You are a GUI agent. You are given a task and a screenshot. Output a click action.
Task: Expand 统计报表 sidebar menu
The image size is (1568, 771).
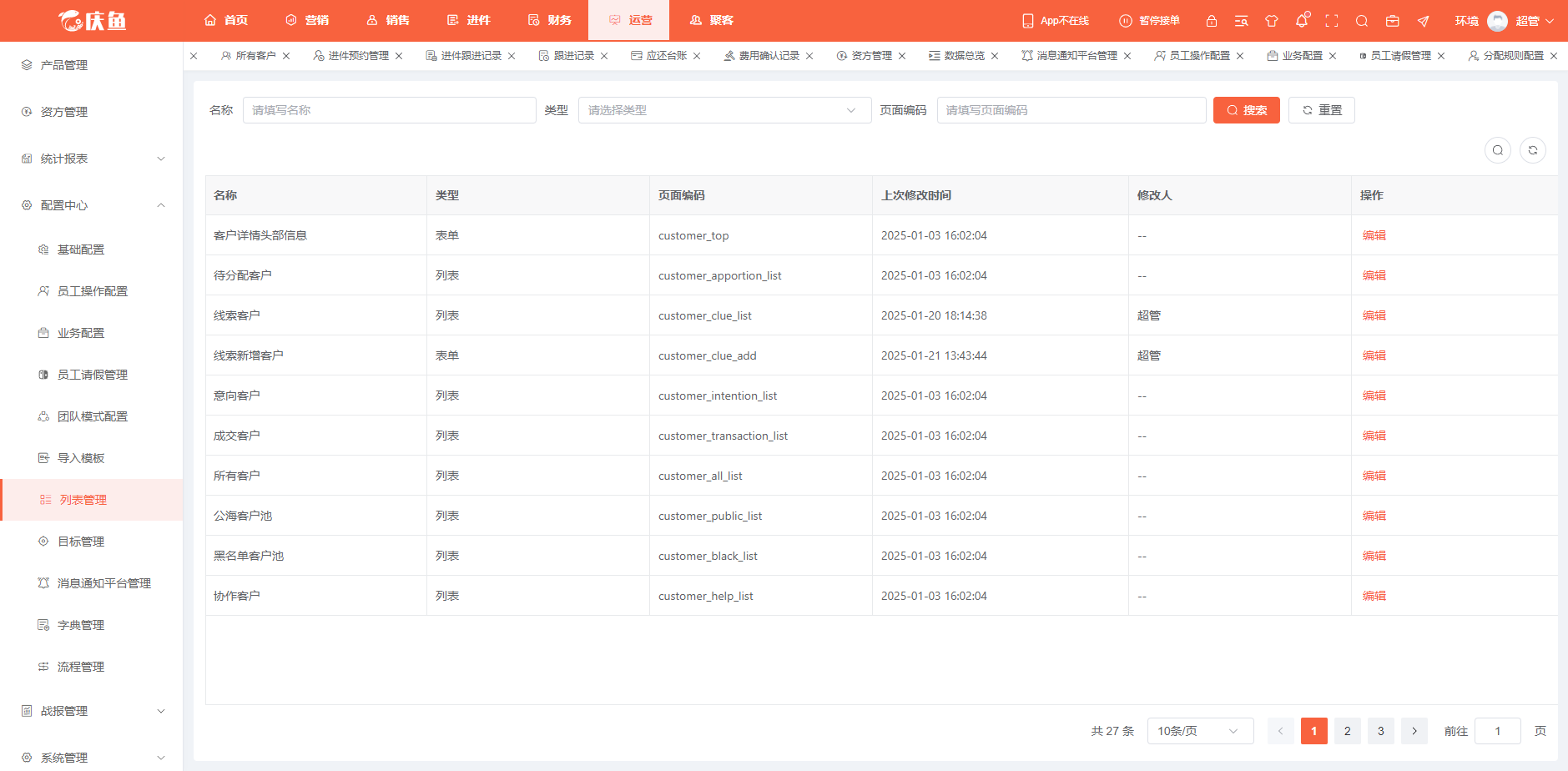[x=92, y=159]
